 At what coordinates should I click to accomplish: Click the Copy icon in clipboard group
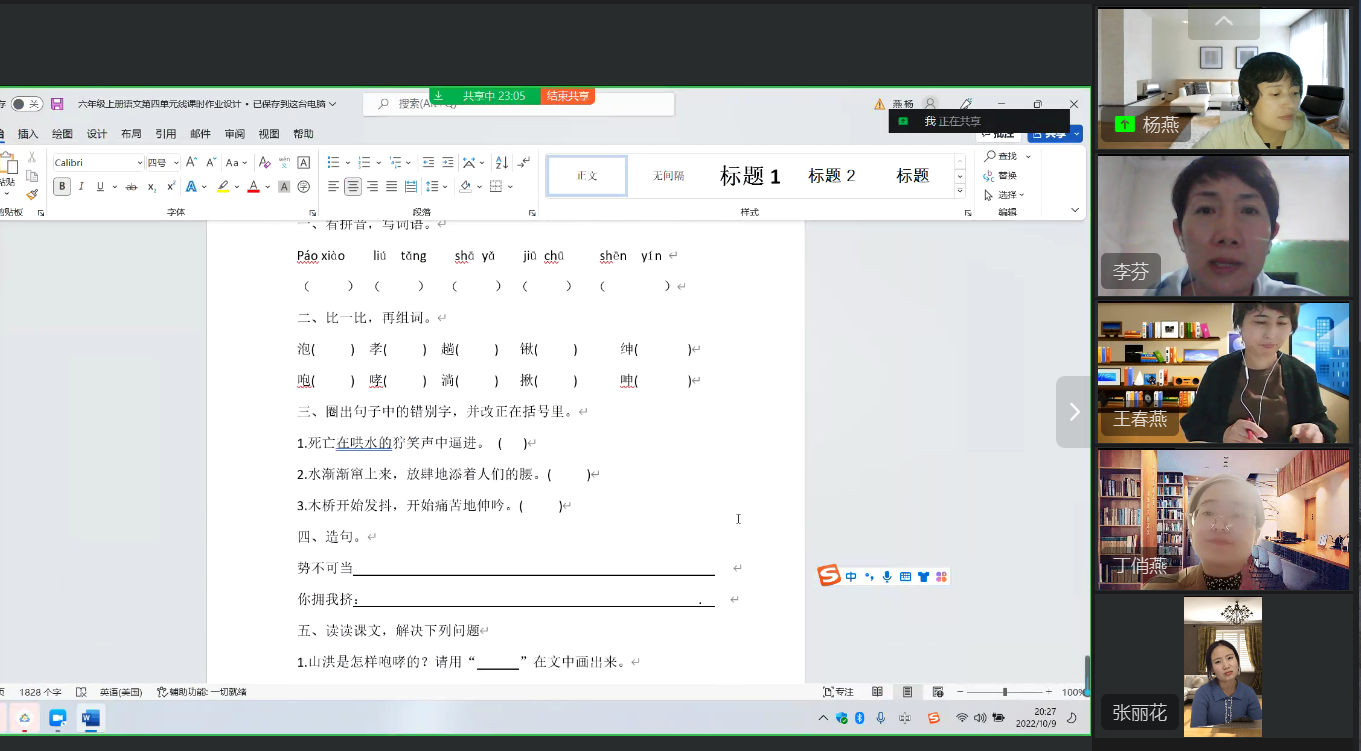tap(32, 176)
